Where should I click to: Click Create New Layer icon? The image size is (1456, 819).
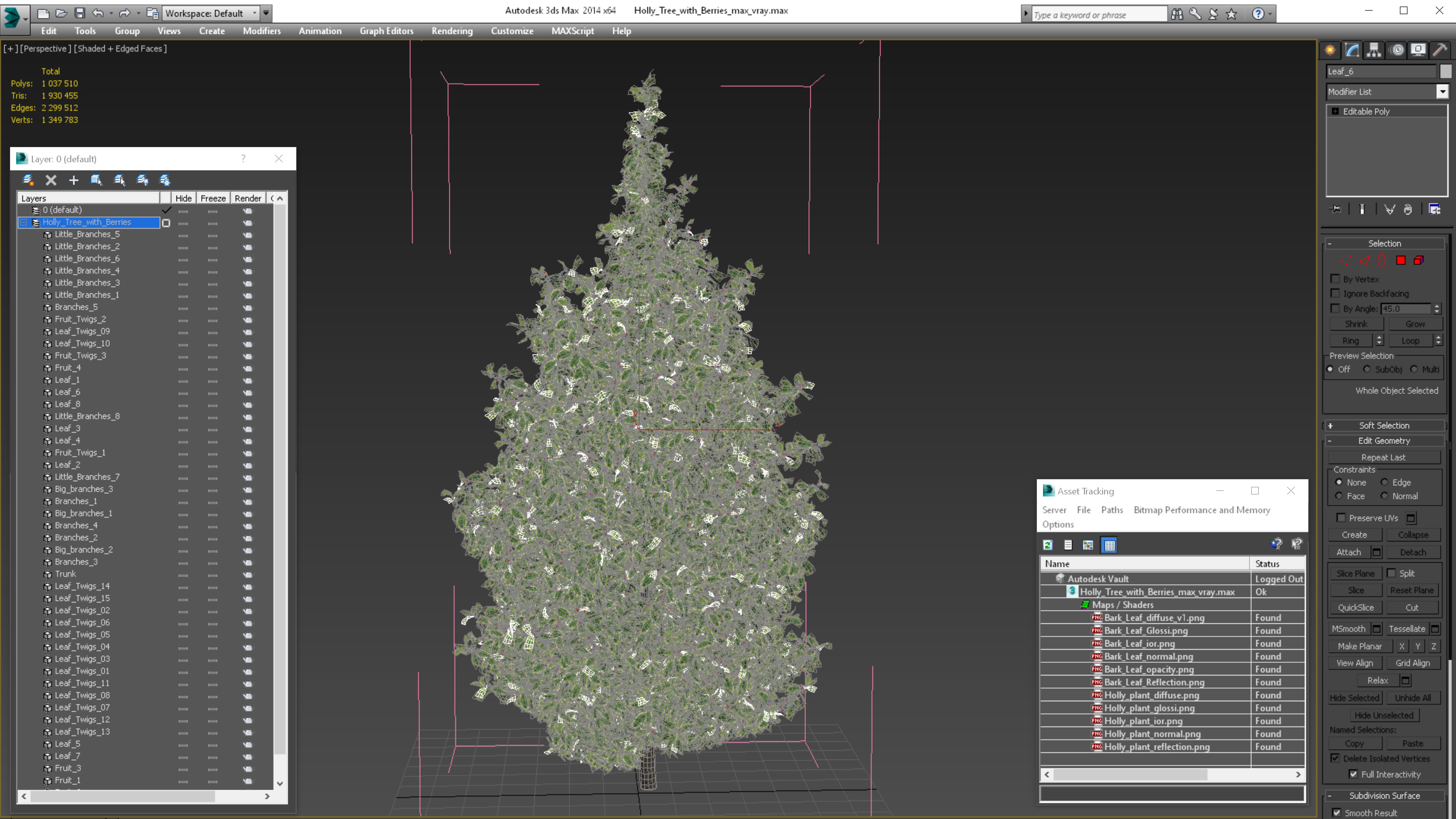[28, 180]
